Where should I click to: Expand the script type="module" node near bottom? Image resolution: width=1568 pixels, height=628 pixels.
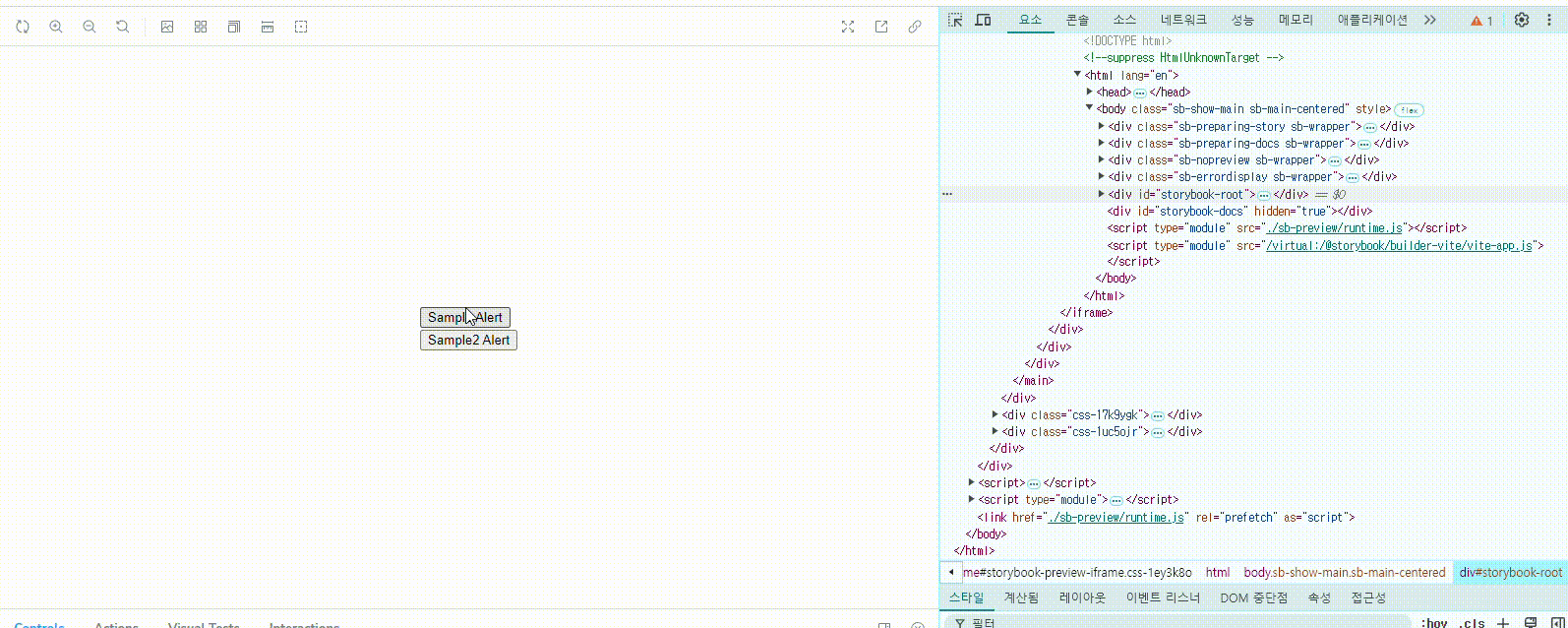point(971,499)
